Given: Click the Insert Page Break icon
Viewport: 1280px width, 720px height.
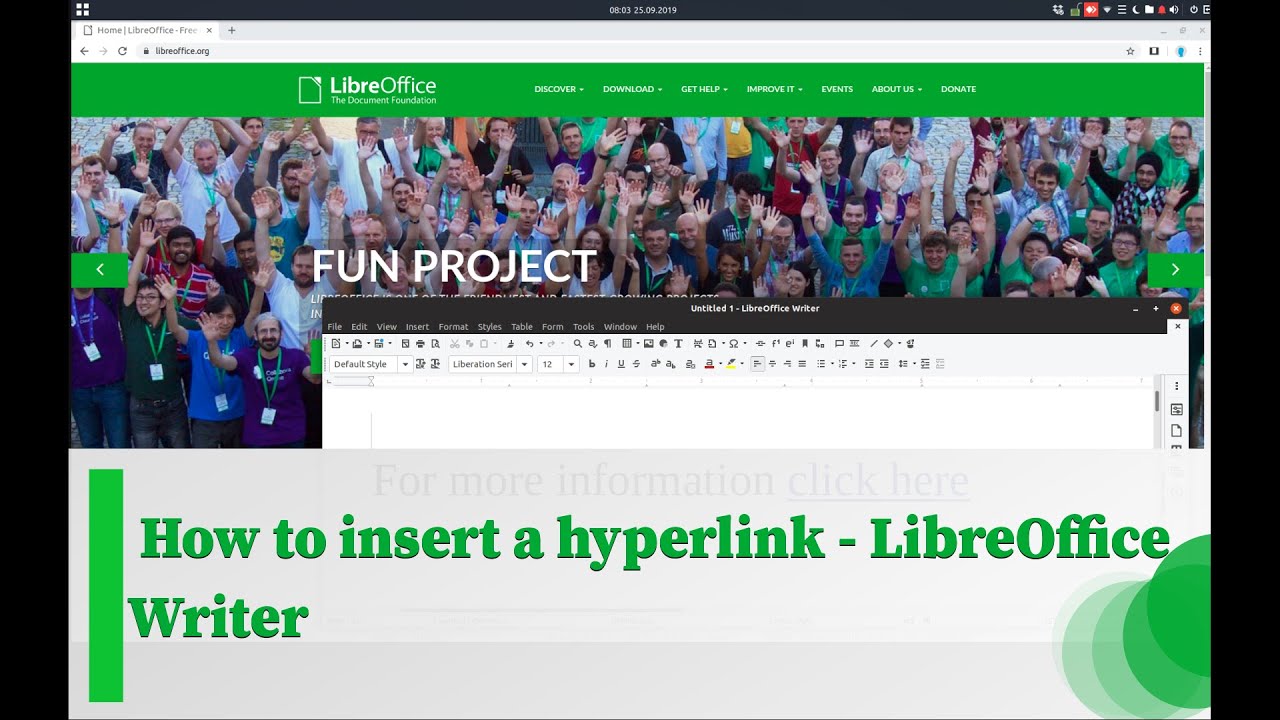Looking at the screenshot, I should (x=697, y=343).
